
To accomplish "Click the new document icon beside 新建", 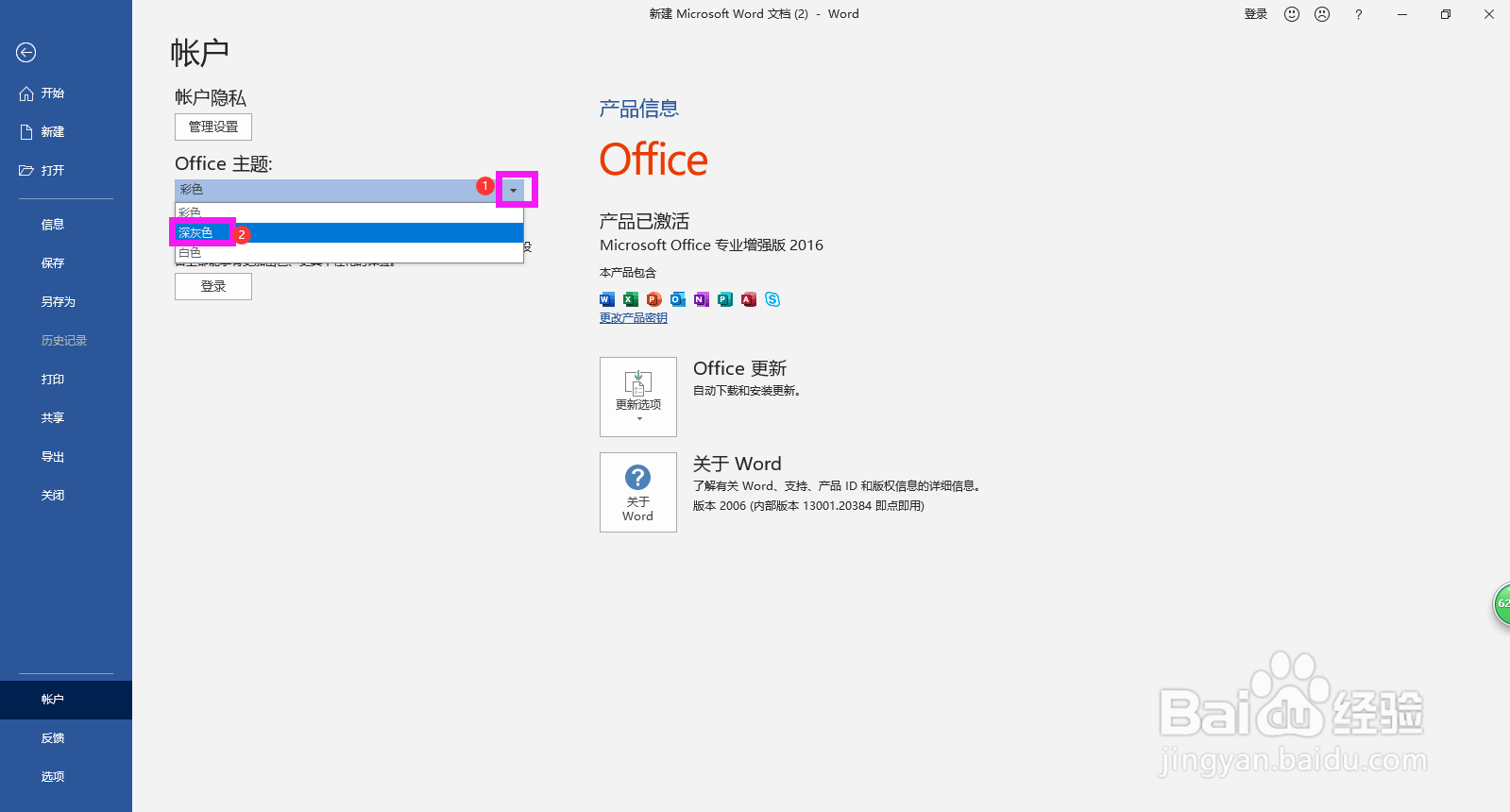I will [x=26, y=132].
